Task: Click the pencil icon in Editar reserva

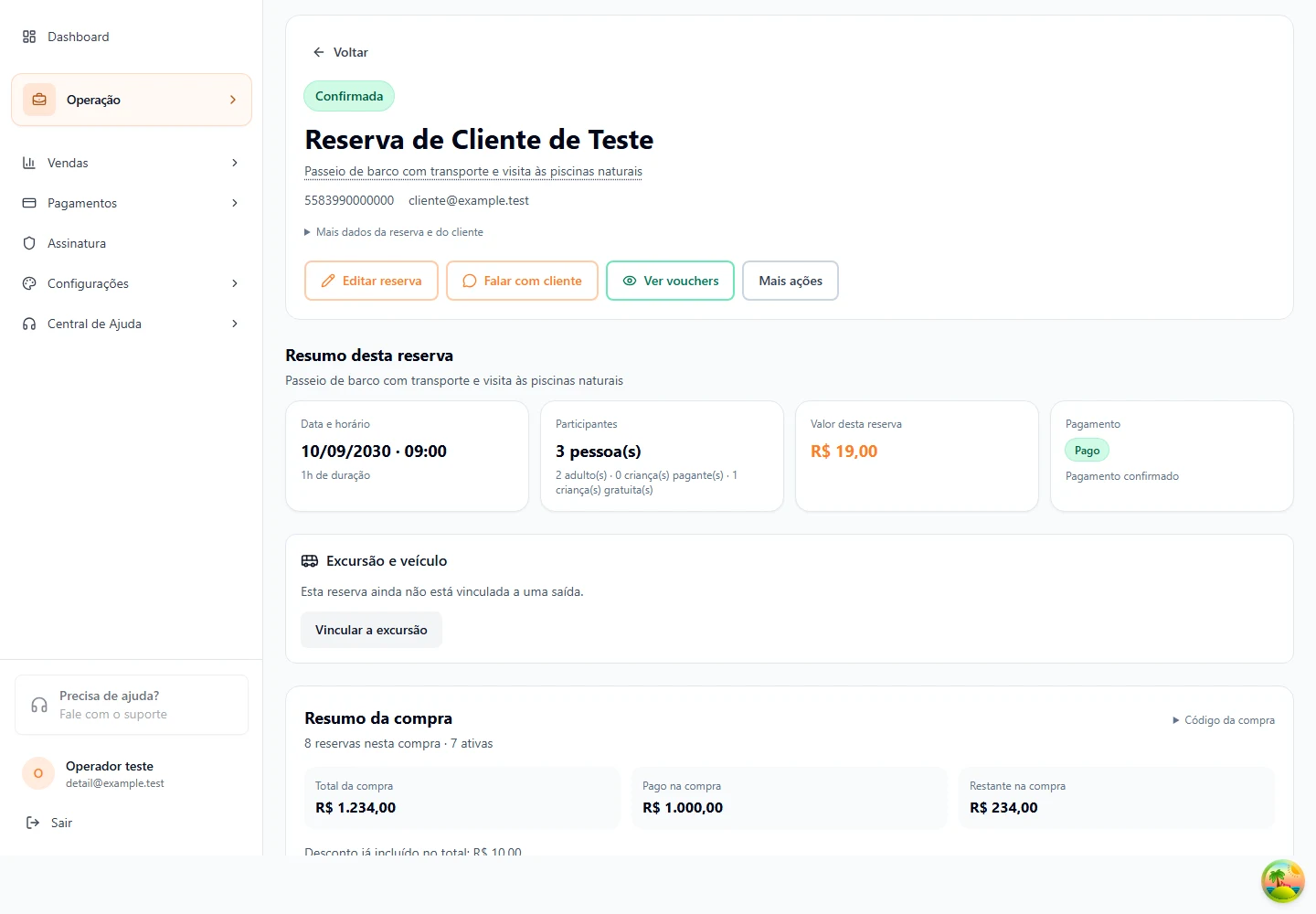Action: pyautogui.click(x=328, y=281)
